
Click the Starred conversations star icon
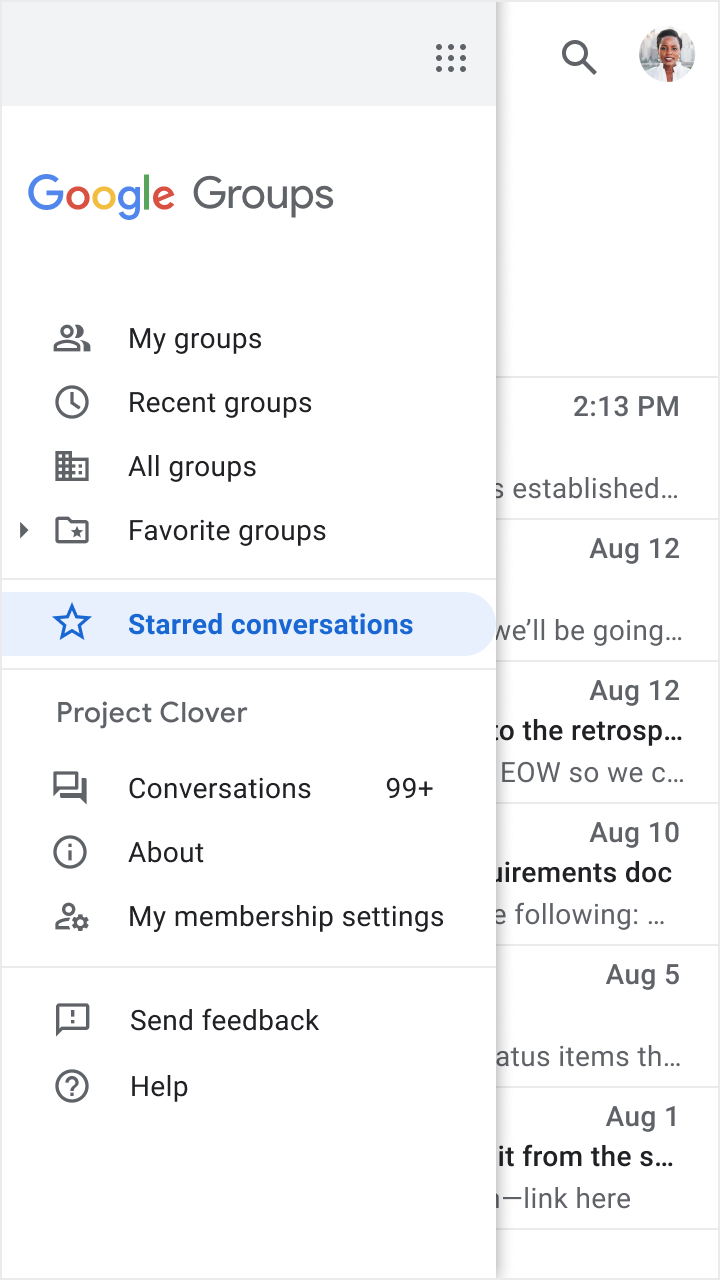pyautogui.click(x=71, y=625)
